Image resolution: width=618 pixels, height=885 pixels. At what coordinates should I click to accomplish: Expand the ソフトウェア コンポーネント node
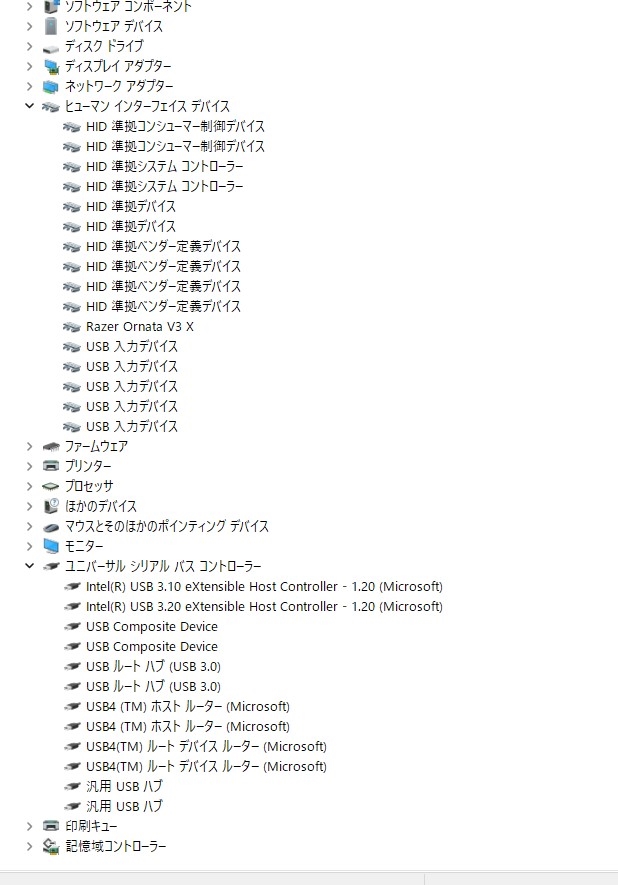coord(29,6)
